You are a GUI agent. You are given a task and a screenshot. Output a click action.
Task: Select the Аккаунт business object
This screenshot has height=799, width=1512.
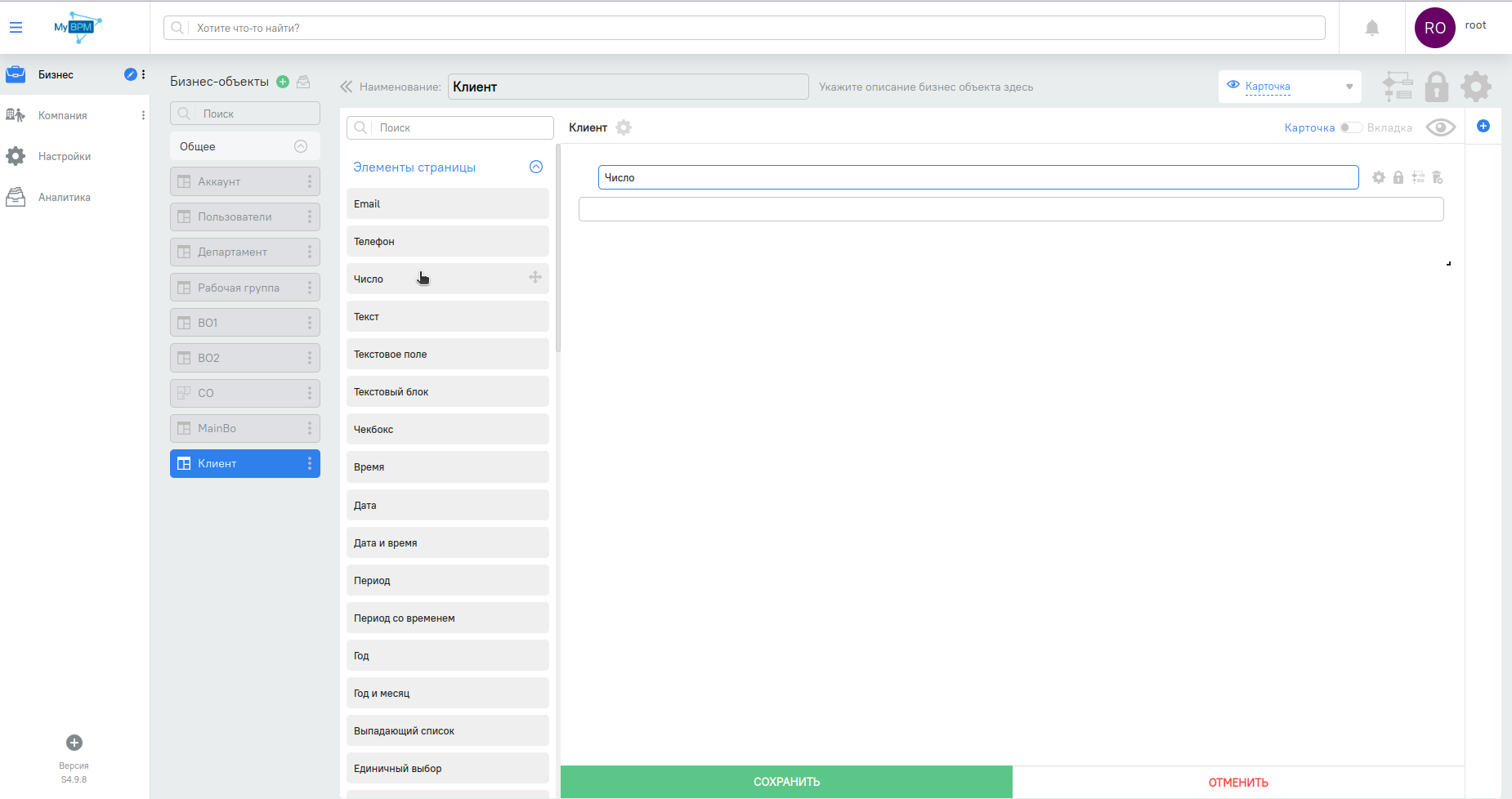[x=245, y=181]
